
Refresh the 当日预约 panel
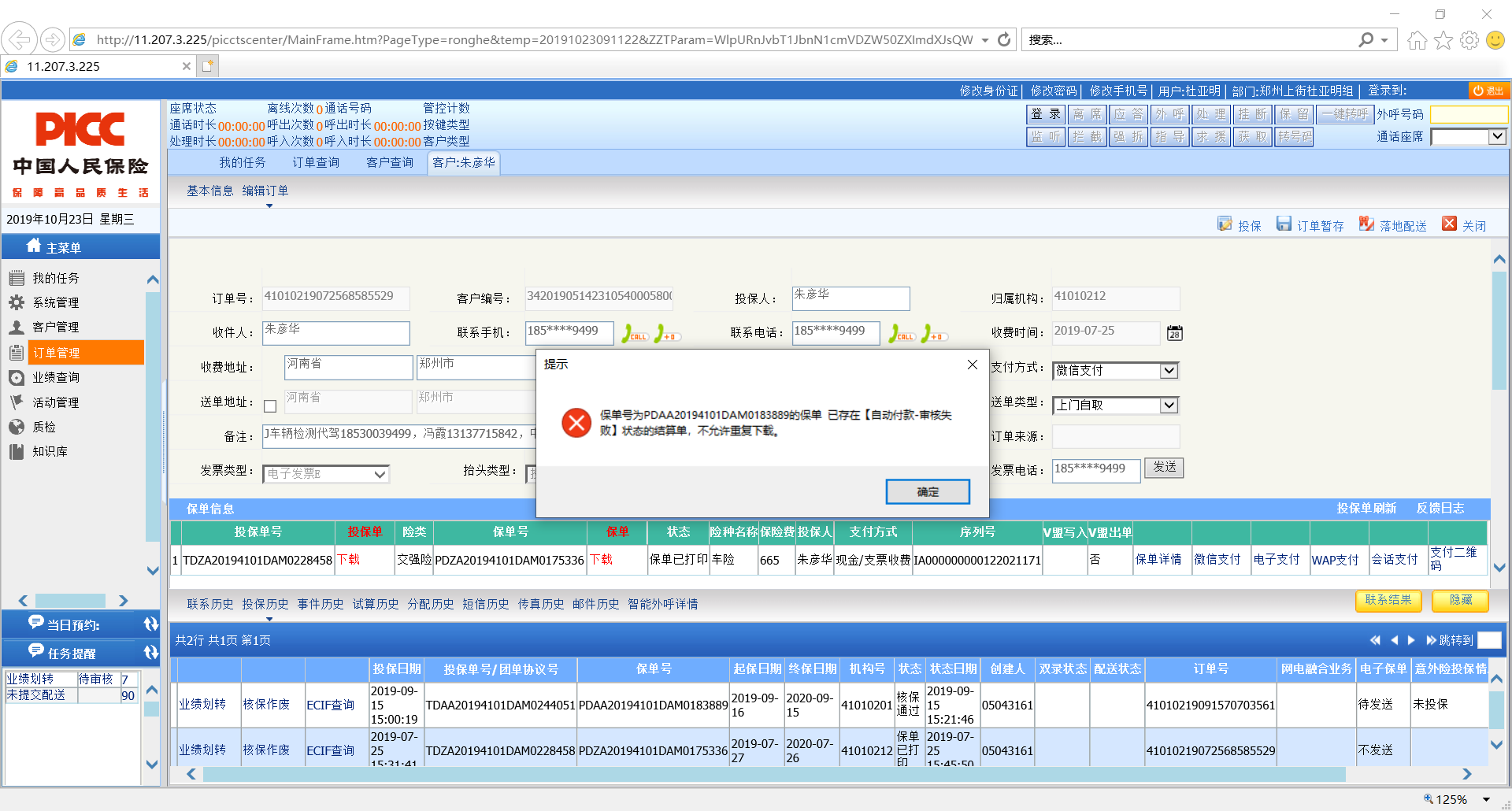pyautogui.click(x=150, y=624)
